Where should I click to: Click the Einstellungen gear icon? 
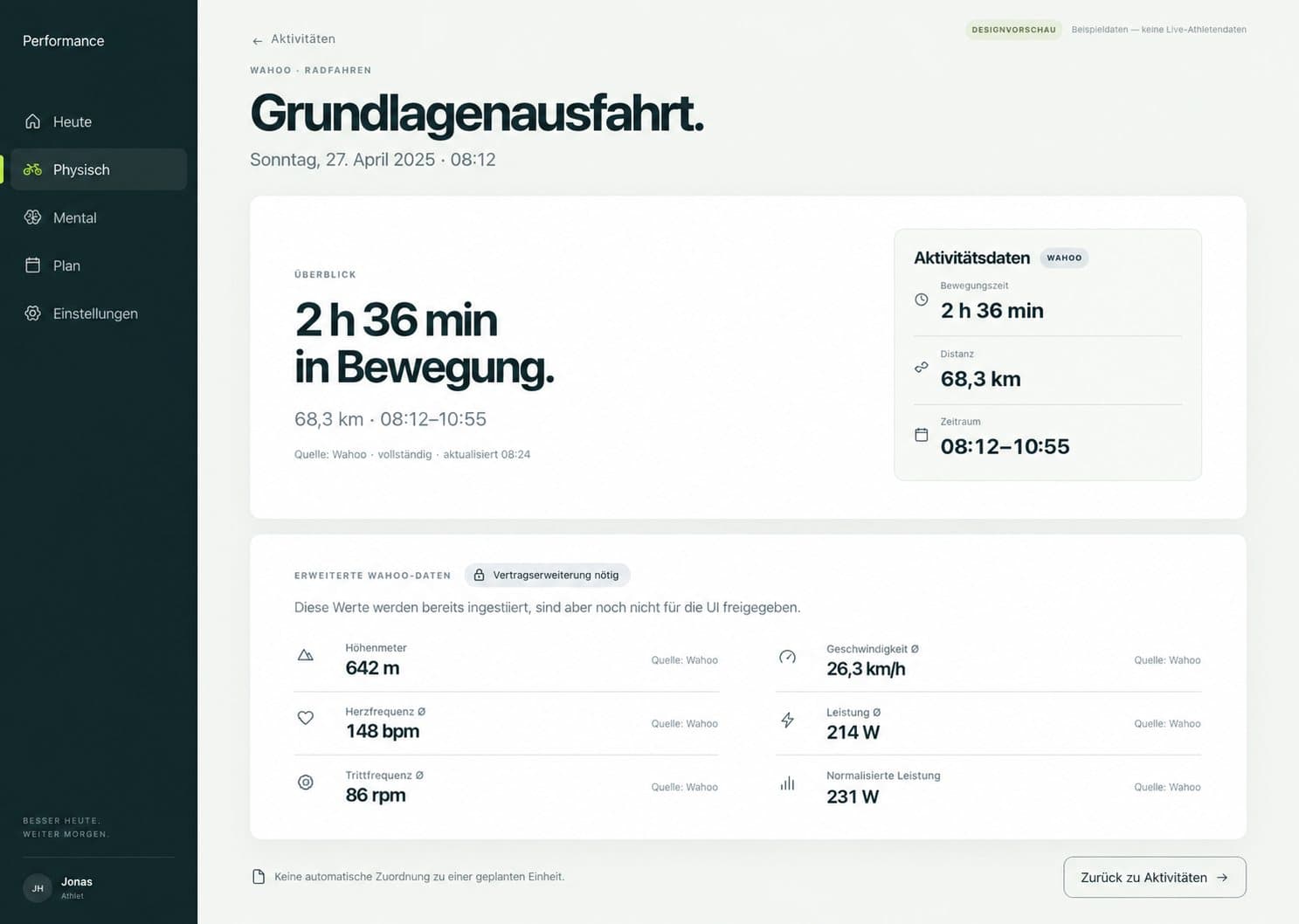point(32,314)
